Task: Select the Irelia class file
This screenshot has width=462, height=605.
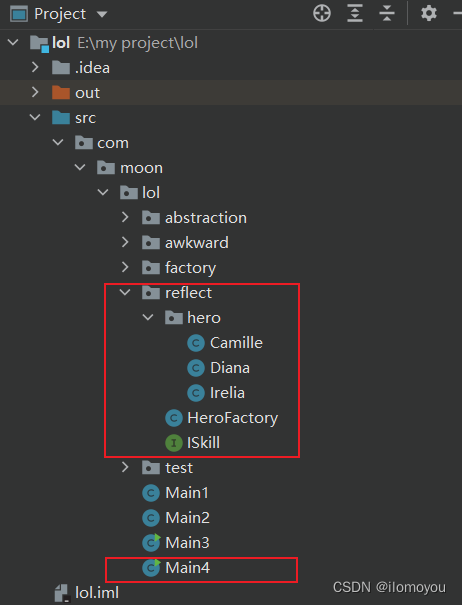Action: [216, 393]
